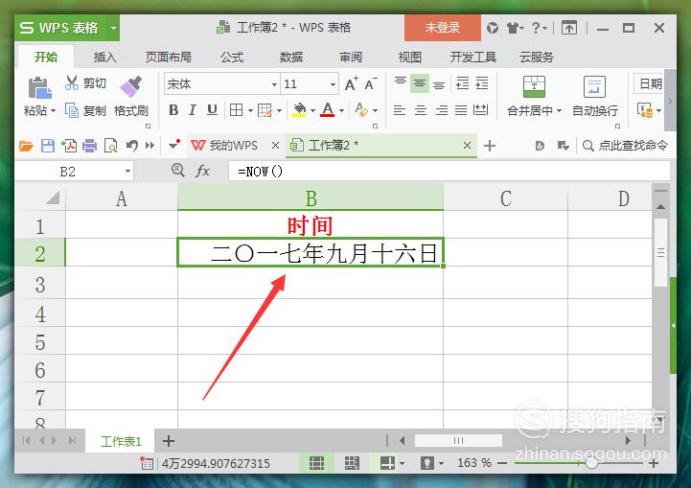Switch to the 开始 ribbon tab
Screen dimensions: 691x488
(46, 57)
